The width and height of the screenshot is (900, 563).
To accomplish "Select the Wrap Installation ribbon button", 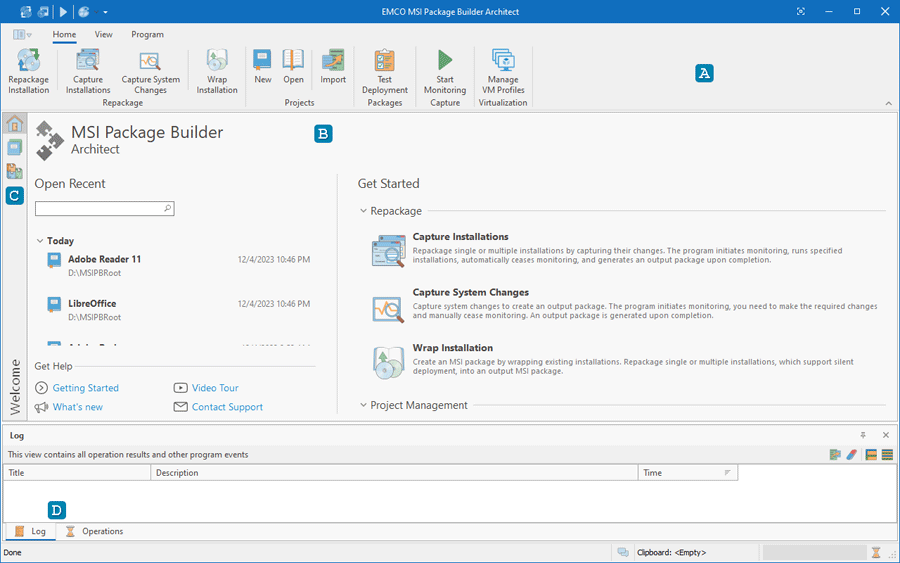I will click(x=217, y=71).
